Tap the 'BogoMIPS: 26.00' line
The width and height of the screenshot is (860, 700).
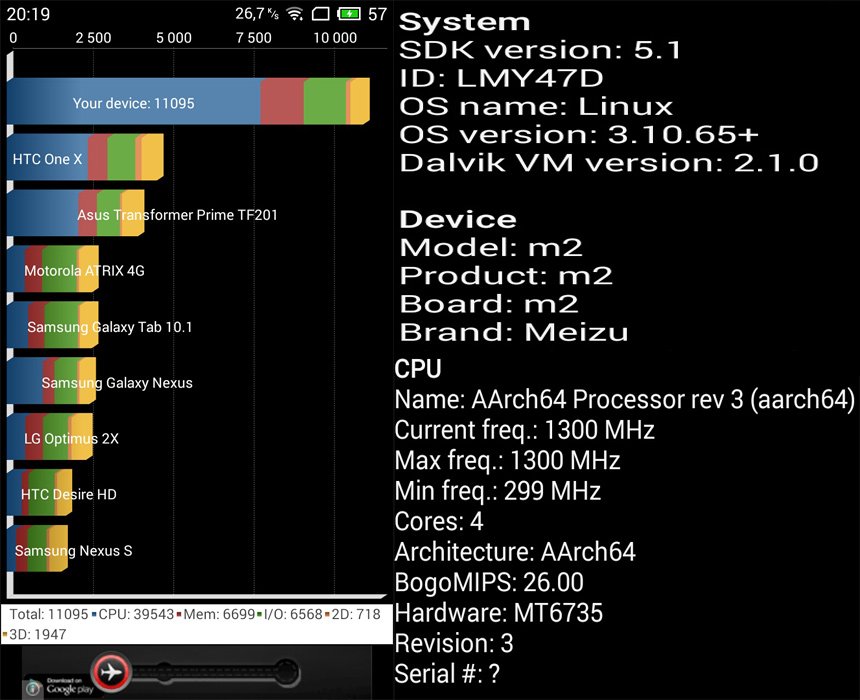pos(489,583)
